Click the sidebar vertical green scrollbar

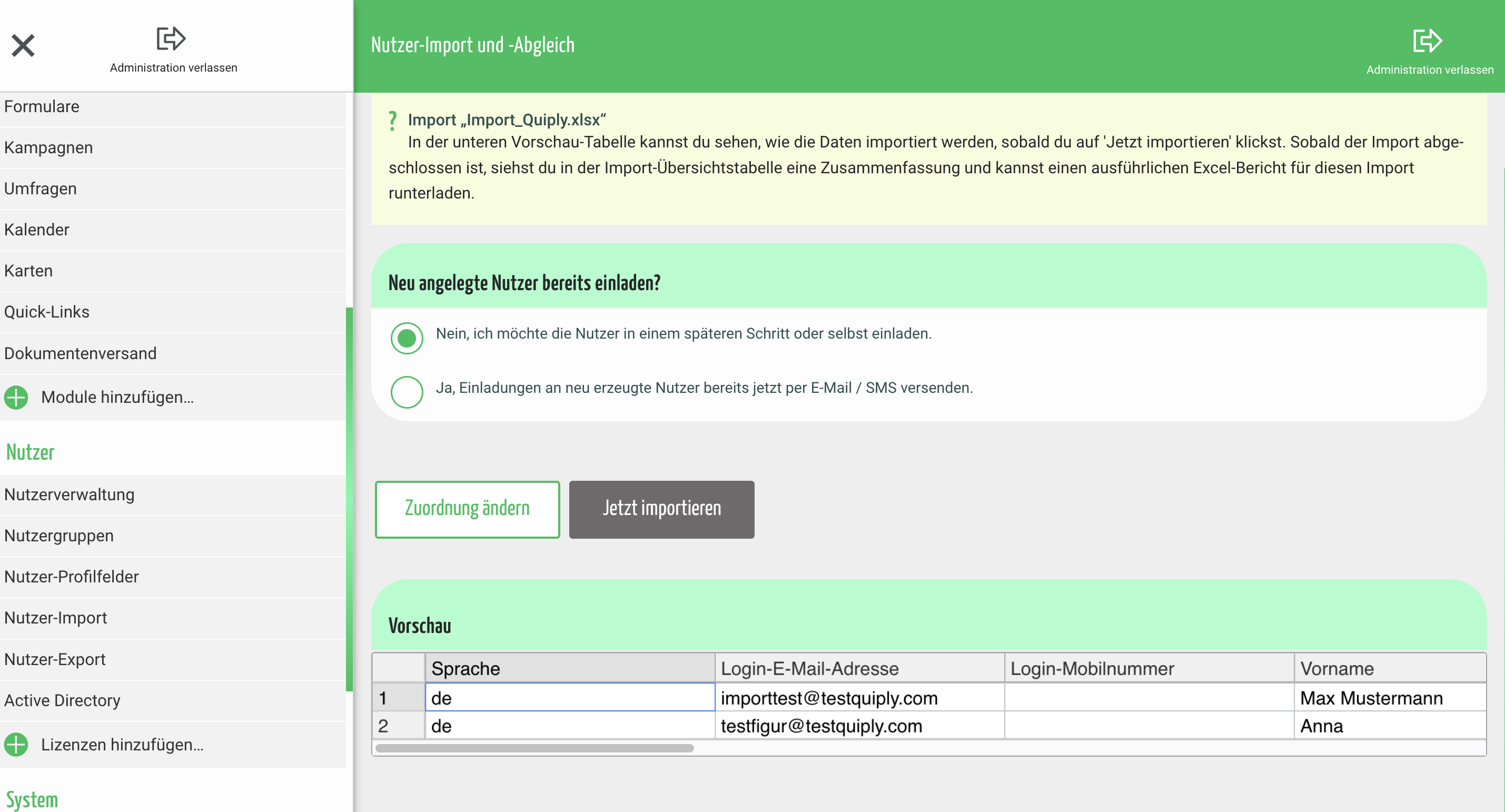pos(349,499)
